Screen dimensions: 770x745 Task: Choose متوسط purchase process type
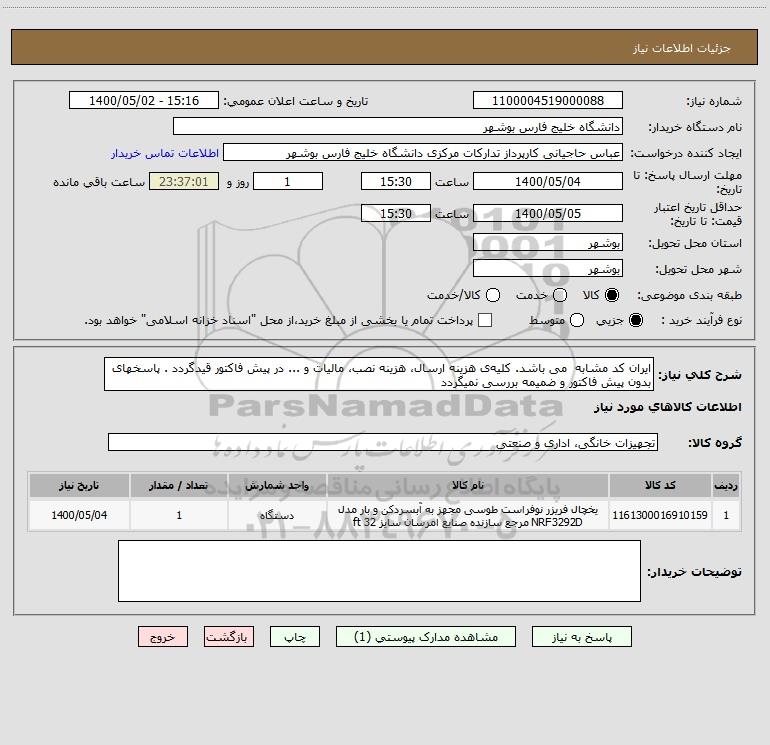577,320
